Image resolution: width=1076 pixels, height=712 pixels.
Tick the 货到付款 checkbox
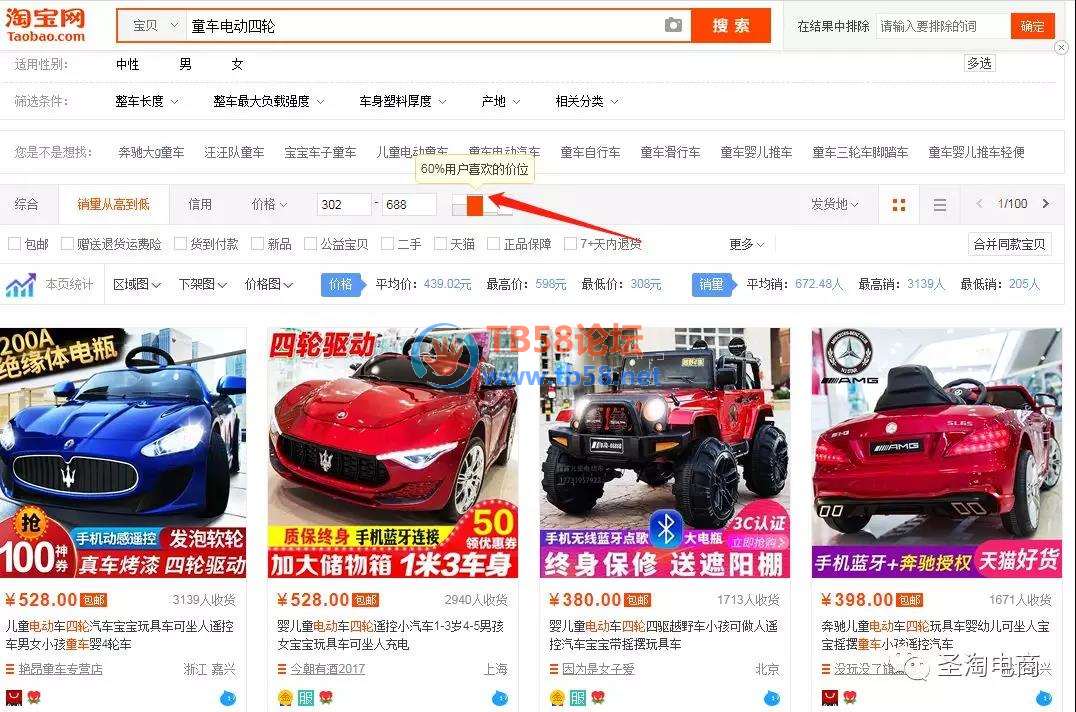(180, 244)
